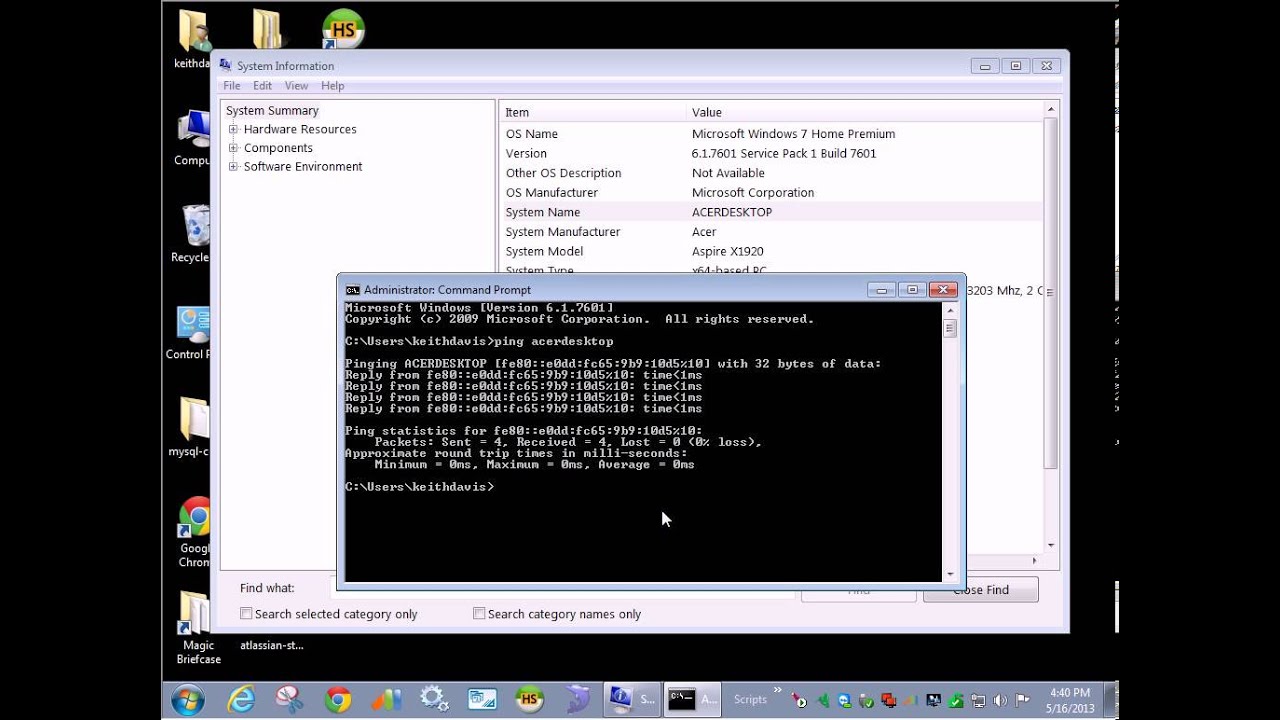This screenshot has width=1280, height=720.
Task: Click the ACERDESKTOP value cell
Action: [732, 212]
